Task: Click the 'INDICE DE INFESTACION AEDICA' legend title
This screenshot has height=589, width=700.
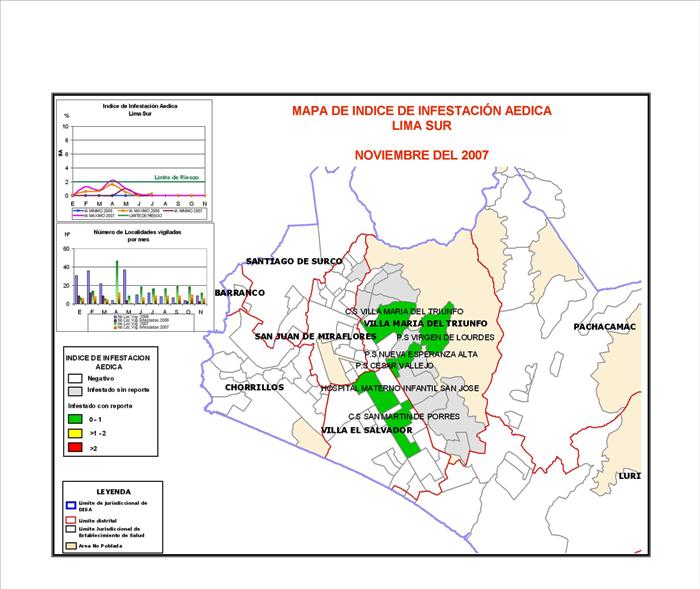Action: (x=108, y=362)
